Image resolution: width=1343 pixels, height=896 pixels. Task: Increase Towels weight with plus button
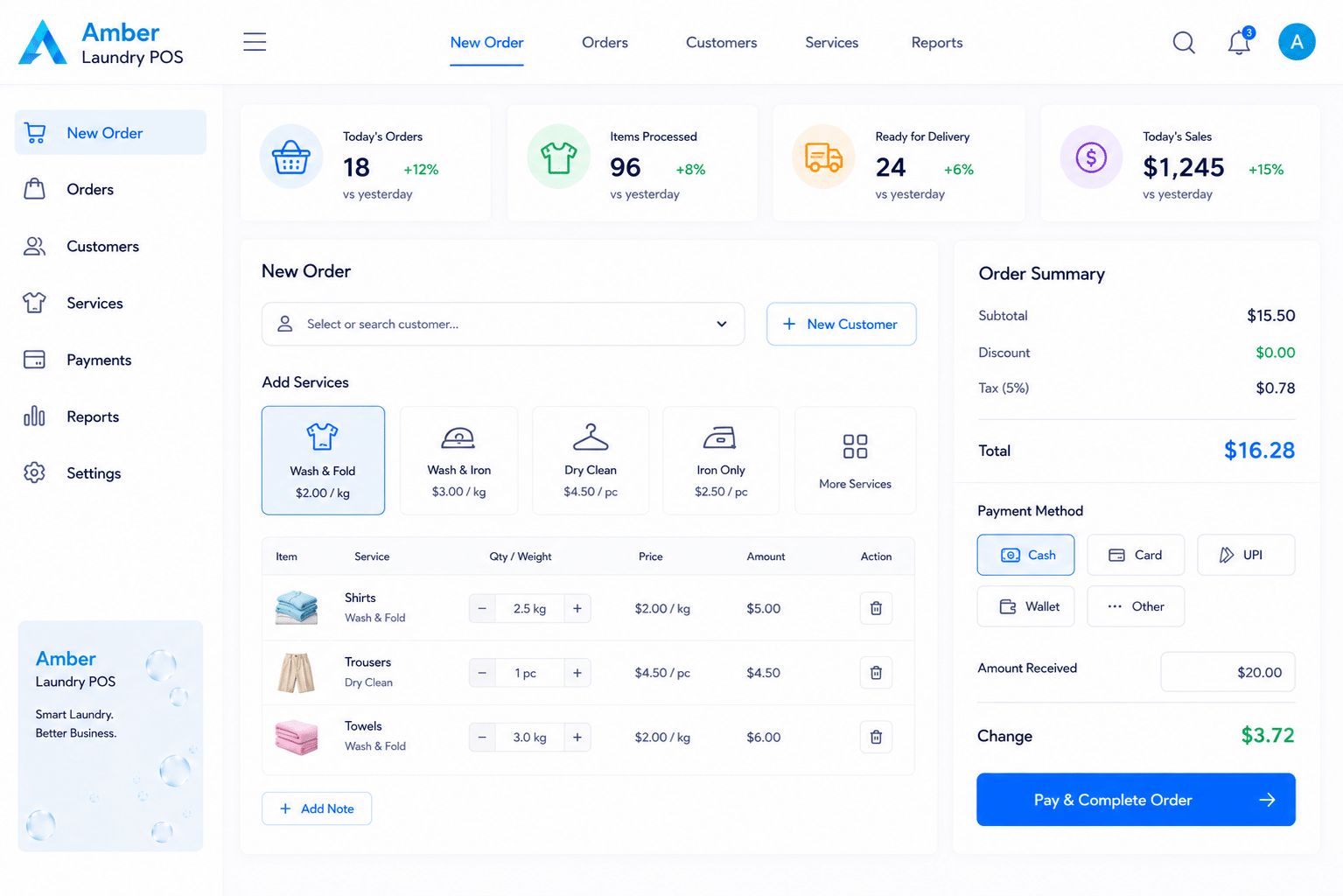click(577, 737)
